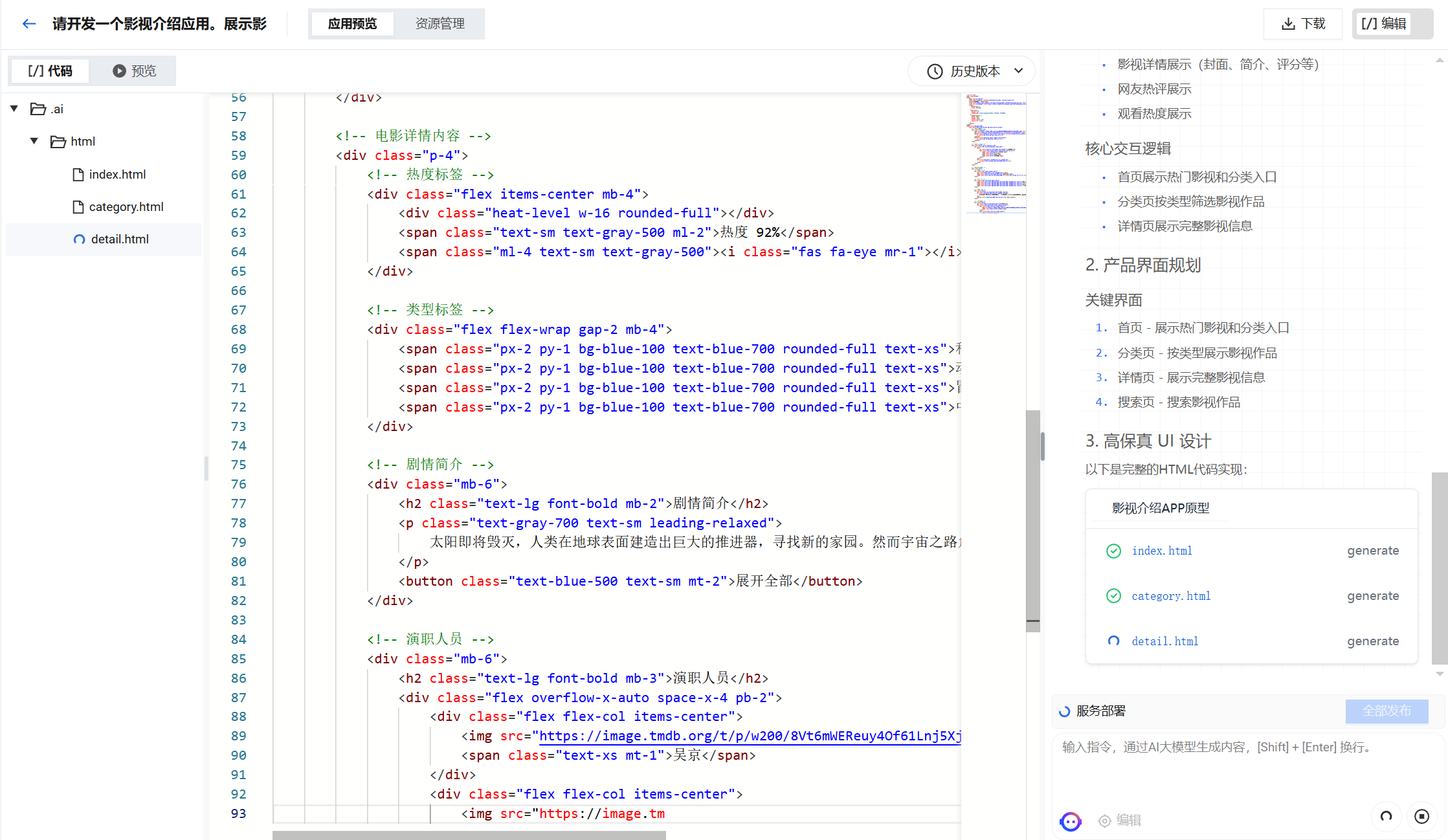
Task: Click the clock icon in 历史版本
Action: pos(935,71)
